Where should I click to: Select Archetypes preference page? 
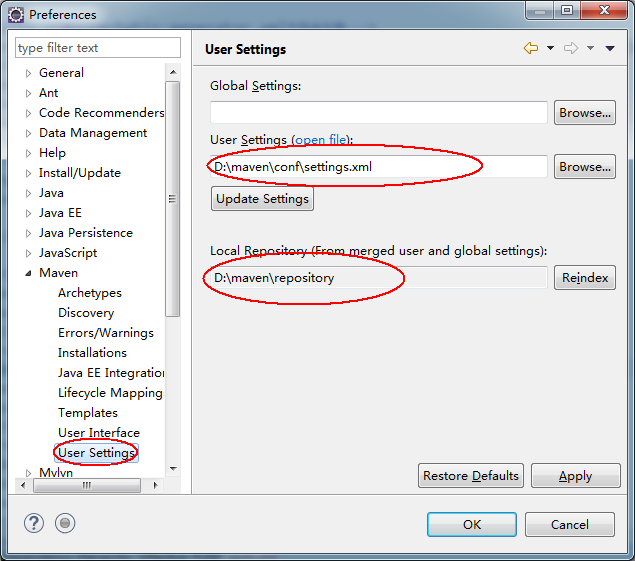click(x=90, y=293)
